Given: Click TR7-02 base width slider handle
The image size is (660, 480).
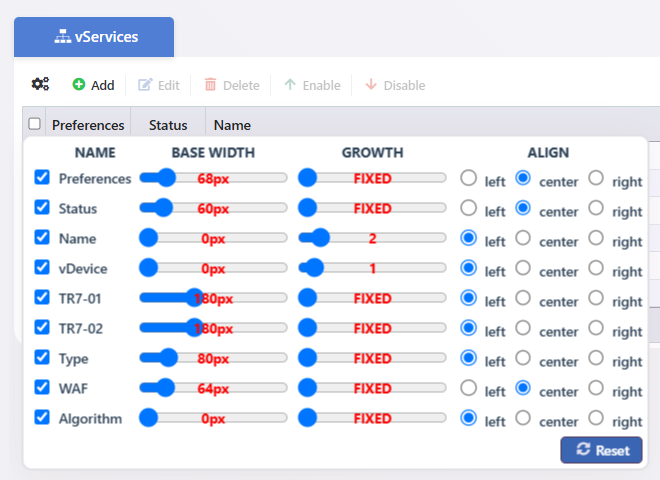Looking at the screenshot, I should pos(194,328).
